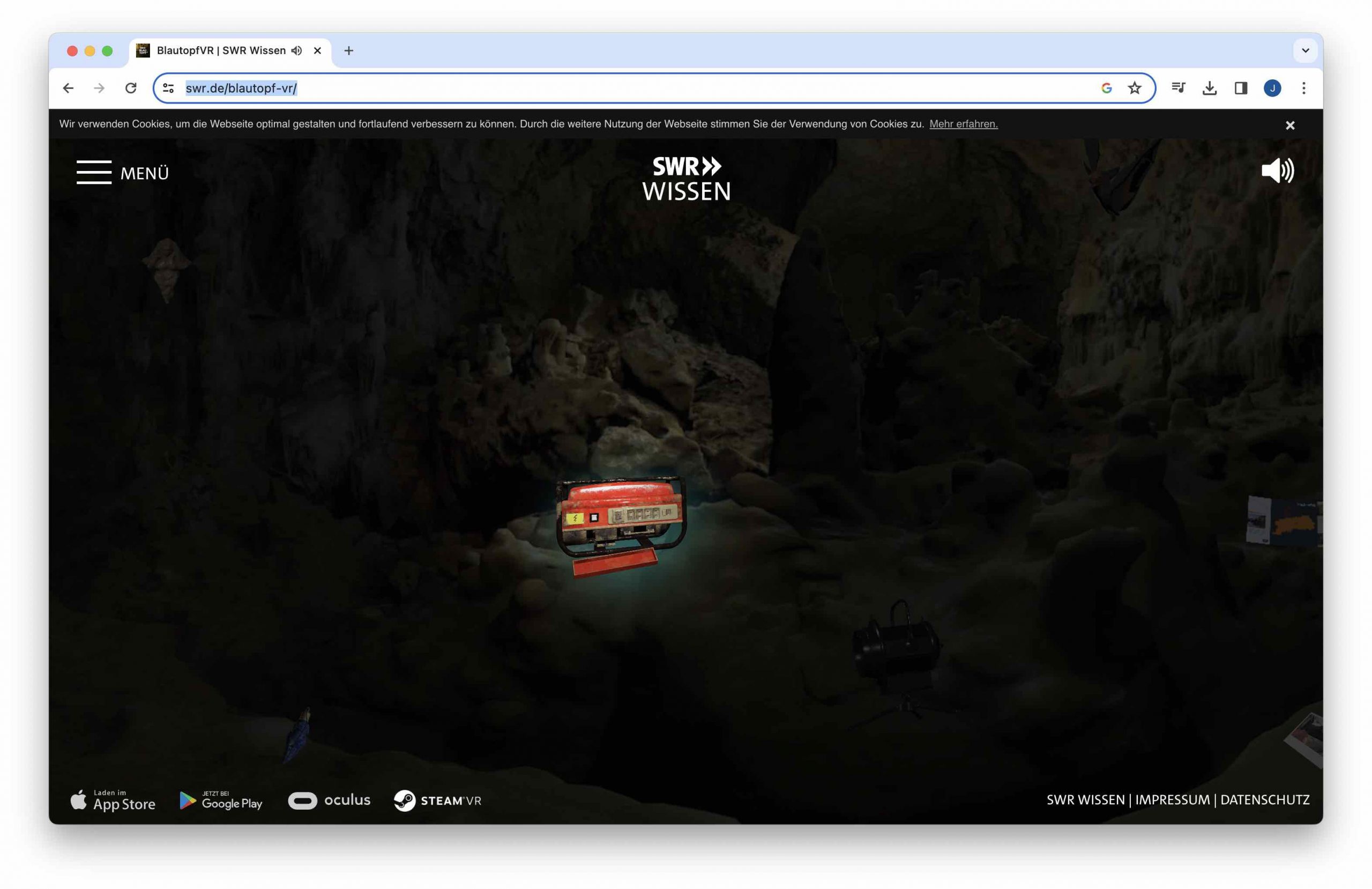Open the browser downloads icon

click(x=1210, y=88)
